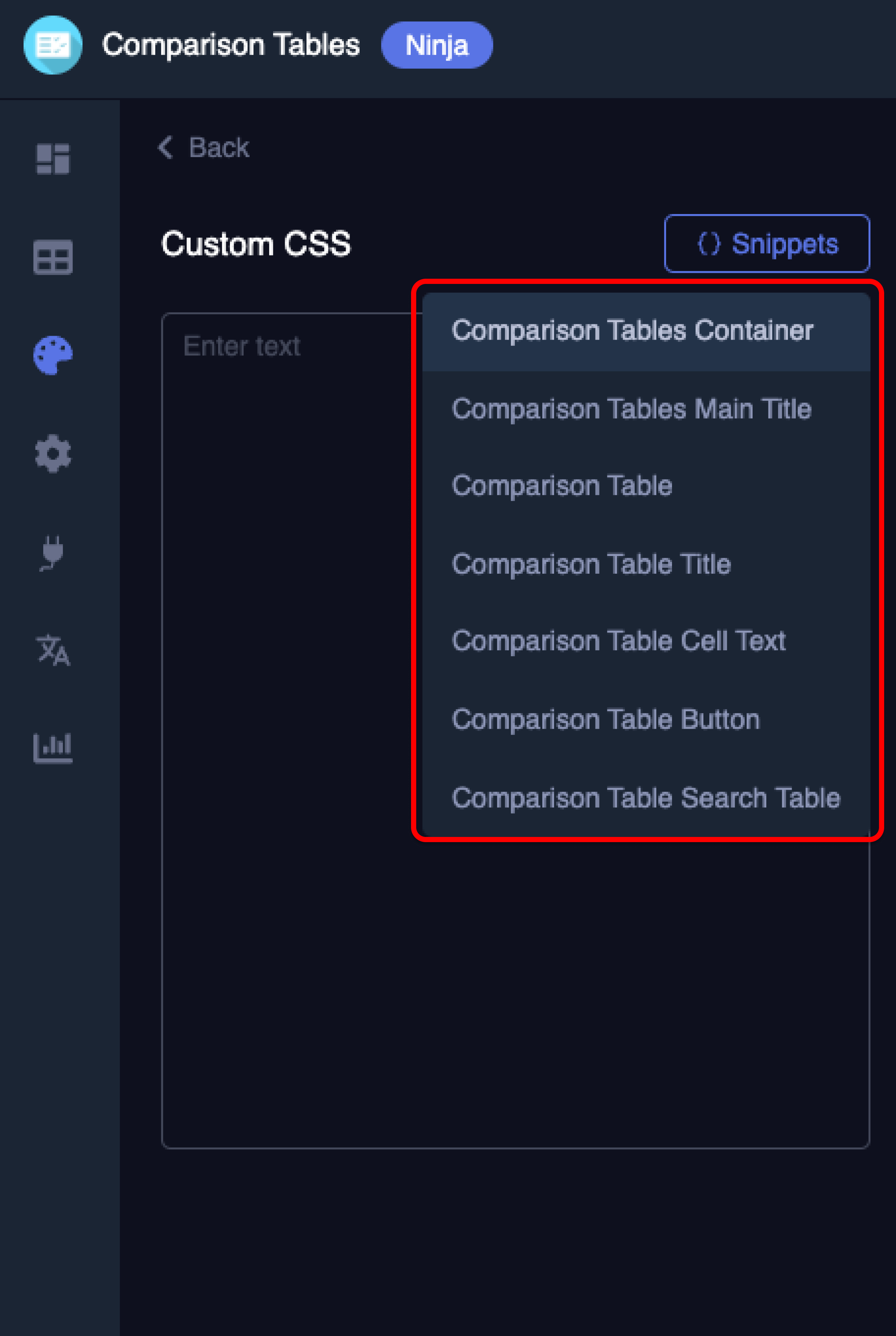This screenshot has height=1336, width=896.
Task: Open the integrations plug icon
Action: [x=53, y=553]
